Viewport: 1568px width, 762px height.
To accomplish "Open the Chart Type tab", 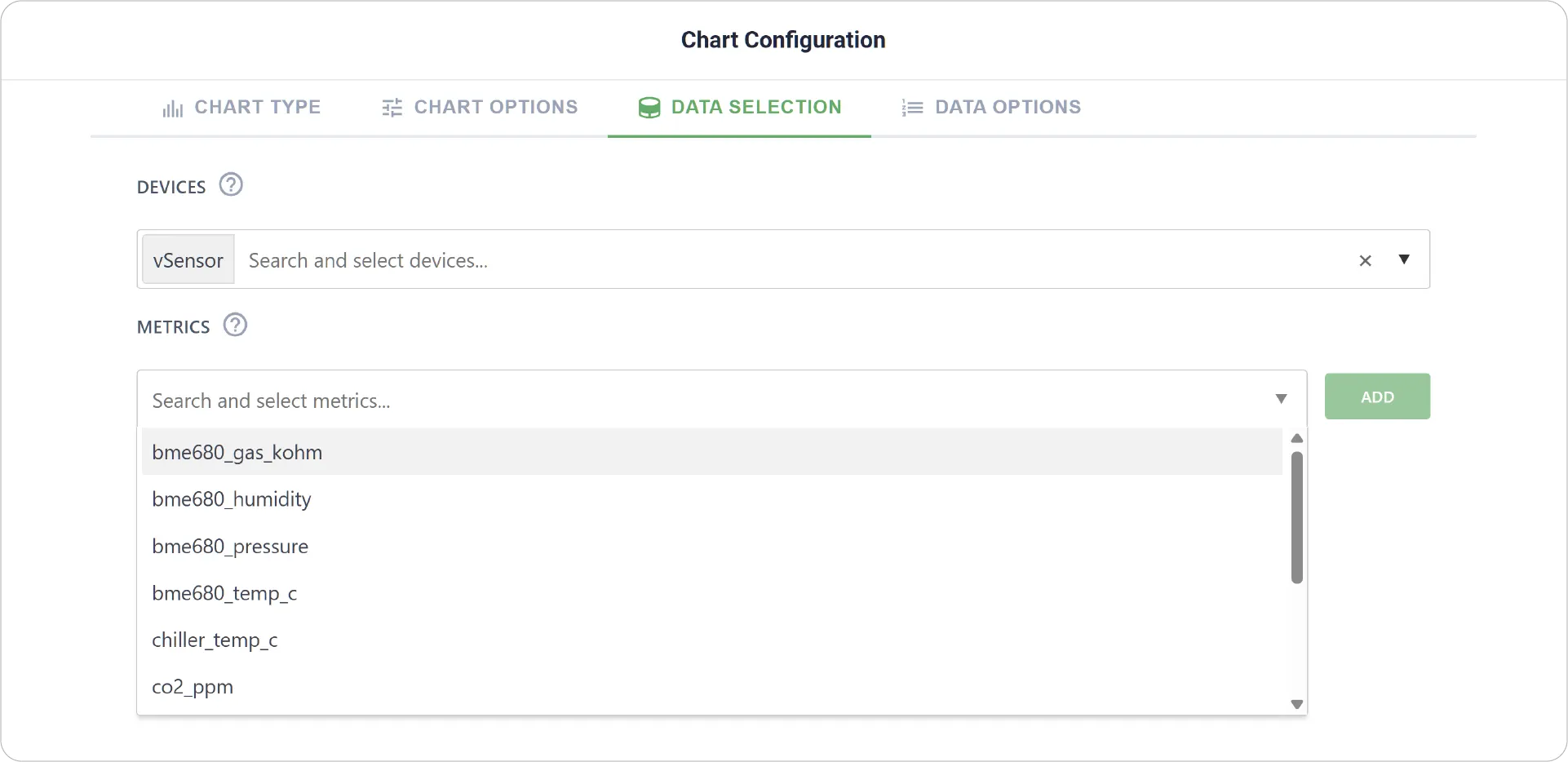I will coord(241,108).
